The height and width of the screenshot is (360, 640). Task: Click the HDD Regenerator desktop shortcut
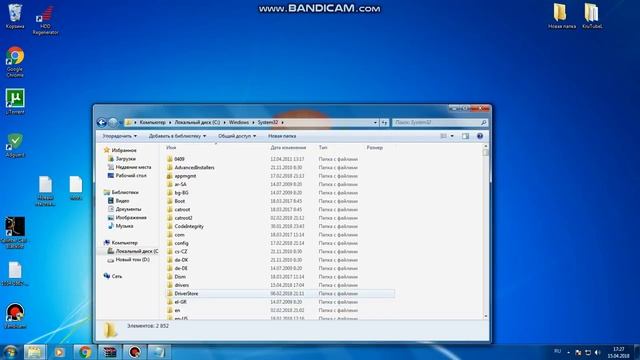tap(45, 20)
